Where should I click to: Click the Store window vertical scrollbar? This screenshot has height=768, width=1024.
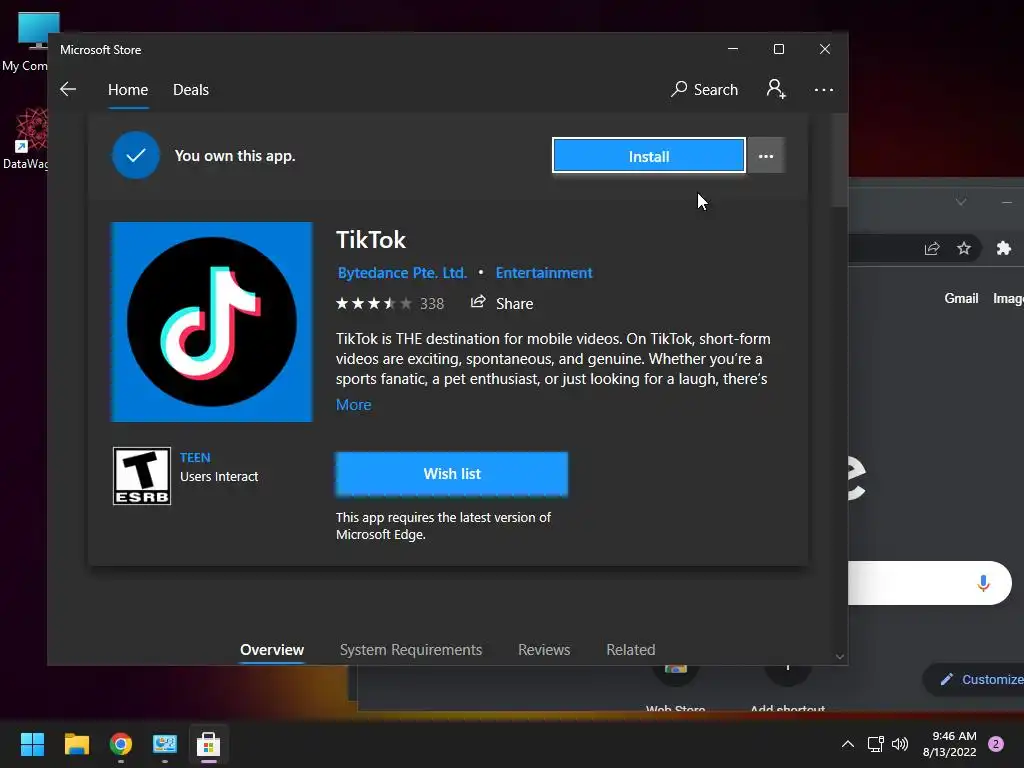pos(840,161)
